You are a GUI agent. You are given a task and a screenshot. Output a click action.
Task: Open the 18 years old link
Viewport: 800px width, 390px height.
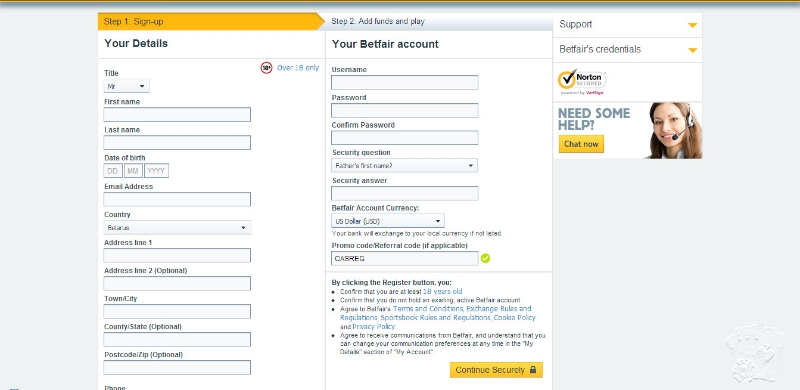pyautogui.click(x=443, y=291)
